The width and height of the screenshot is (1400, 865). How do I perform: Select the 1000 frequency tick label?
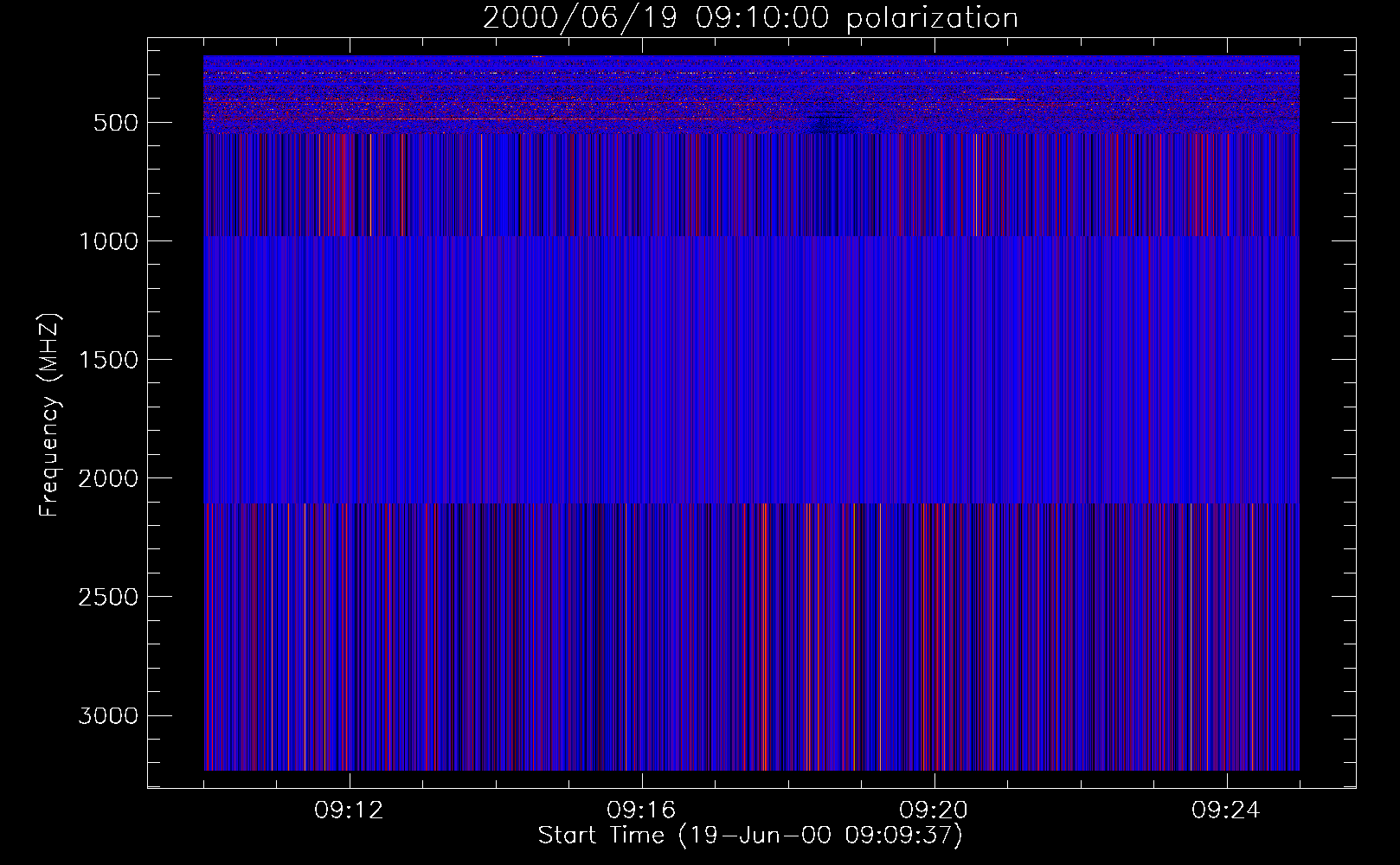pos(108,241)
